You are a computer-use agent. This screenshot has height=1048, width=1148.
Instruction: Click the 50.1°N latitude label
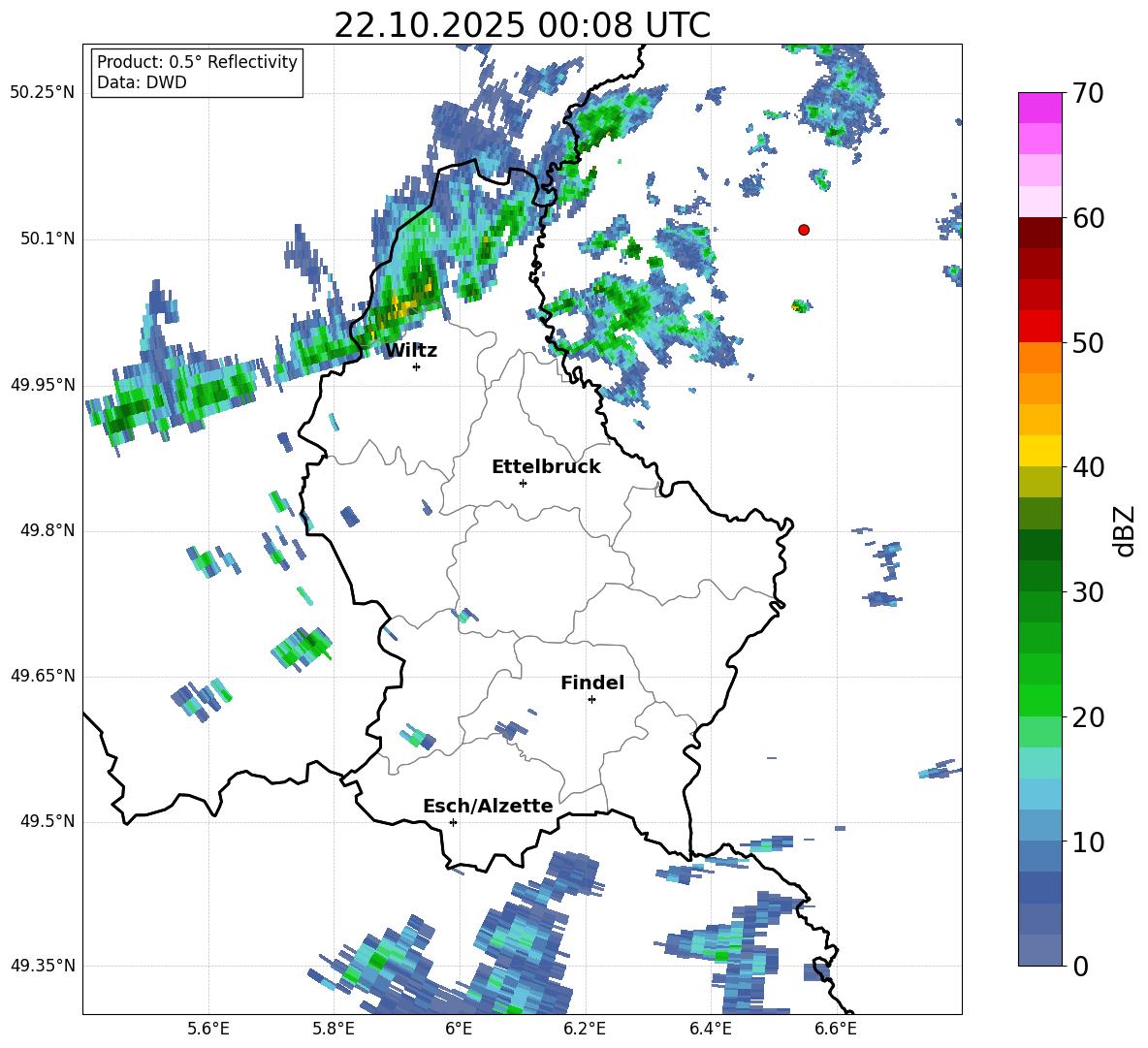click(x=48, y=239)
